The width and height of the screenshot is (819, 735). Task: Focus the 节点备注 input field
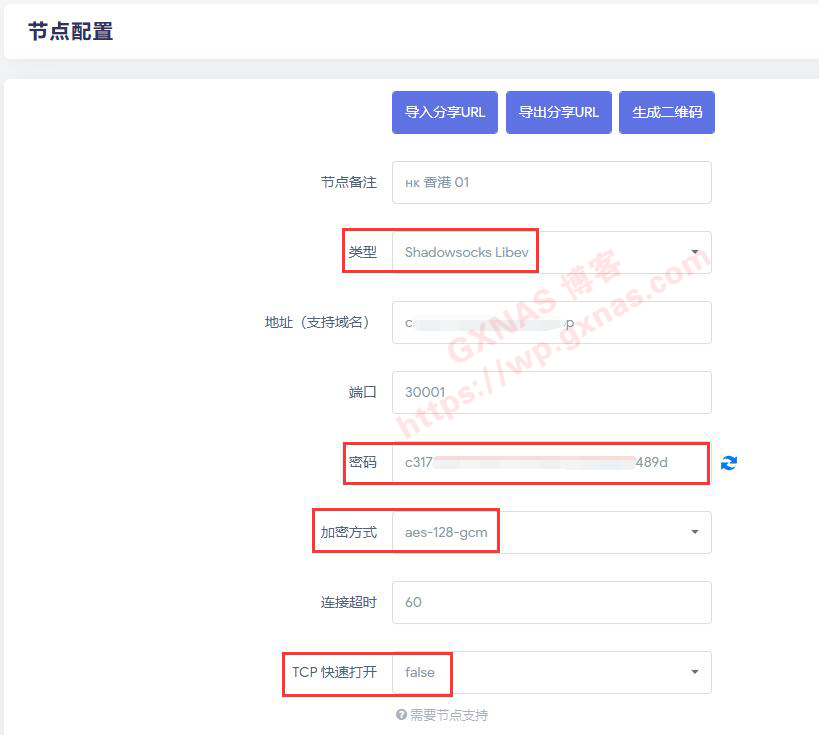click(551, 182)
